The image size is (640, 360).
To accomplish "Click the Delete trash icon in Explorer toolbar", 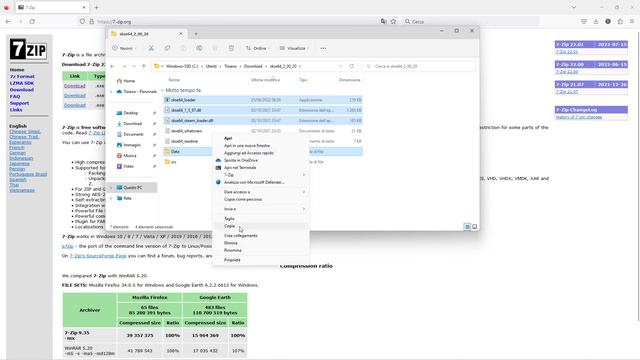I will (x=231, y=48).
